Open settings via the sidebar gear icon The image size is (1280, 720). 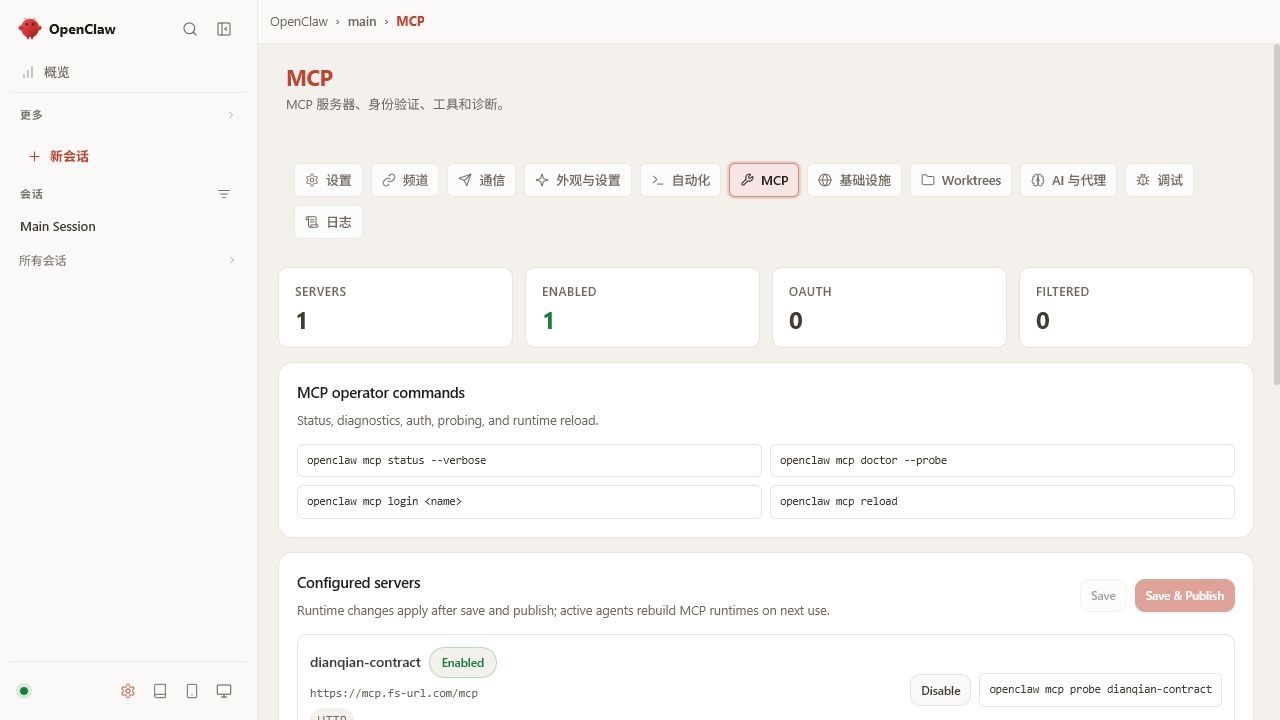click(x=128, y=691)
